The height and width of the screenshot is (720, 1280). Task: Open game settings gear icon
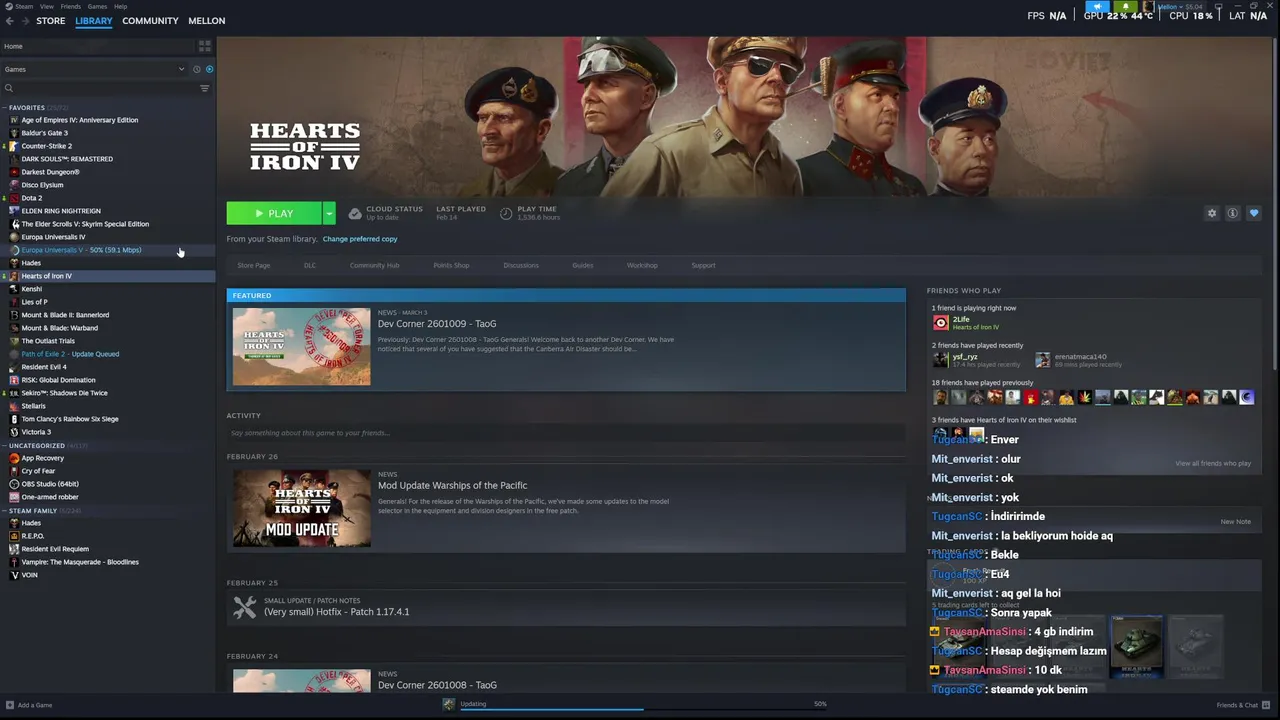tap(1212, 213)
